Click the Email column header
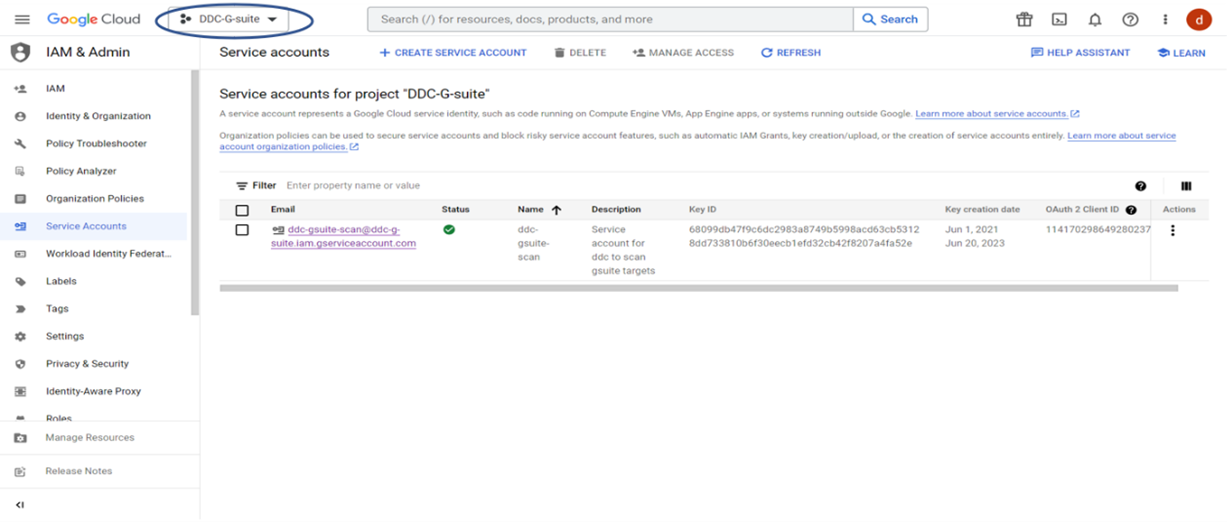This screenshot has width=1227, height=522. pyautogui.click(x=282, y=210)
